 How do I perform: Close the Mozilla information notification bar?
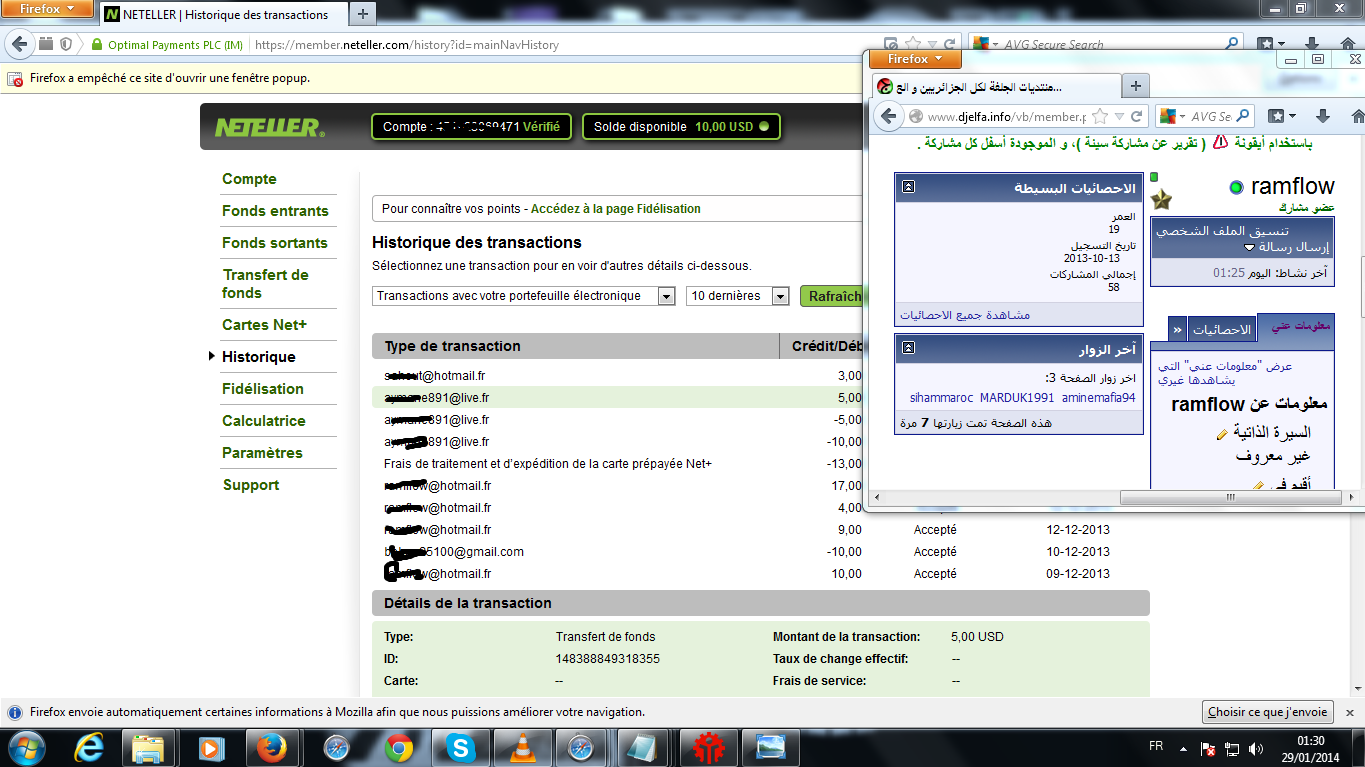click(1349, 712)
